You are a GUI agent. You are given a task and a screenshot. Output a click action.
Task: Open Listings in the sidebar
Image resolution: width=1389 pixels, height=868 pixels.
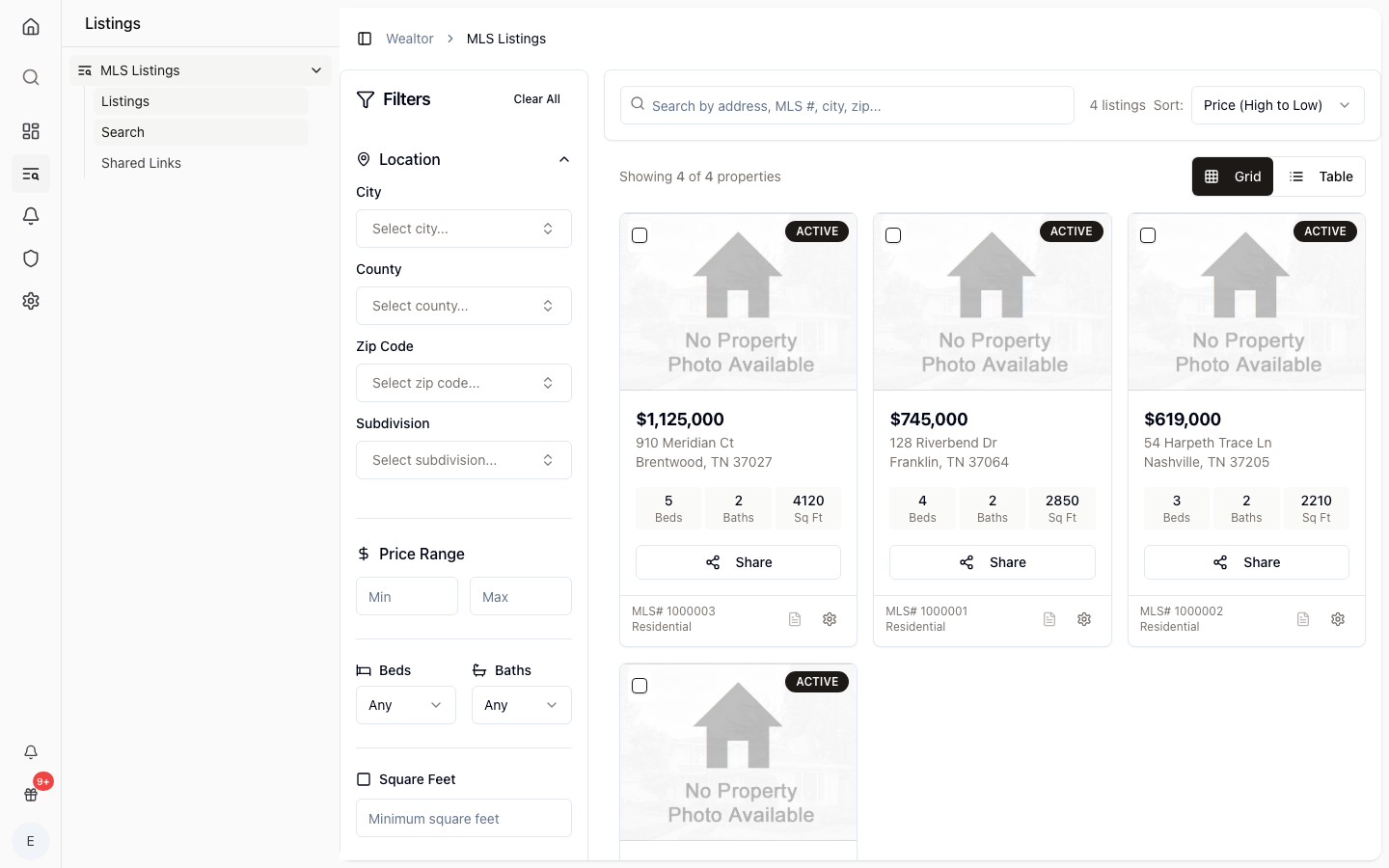click(201, 101)
